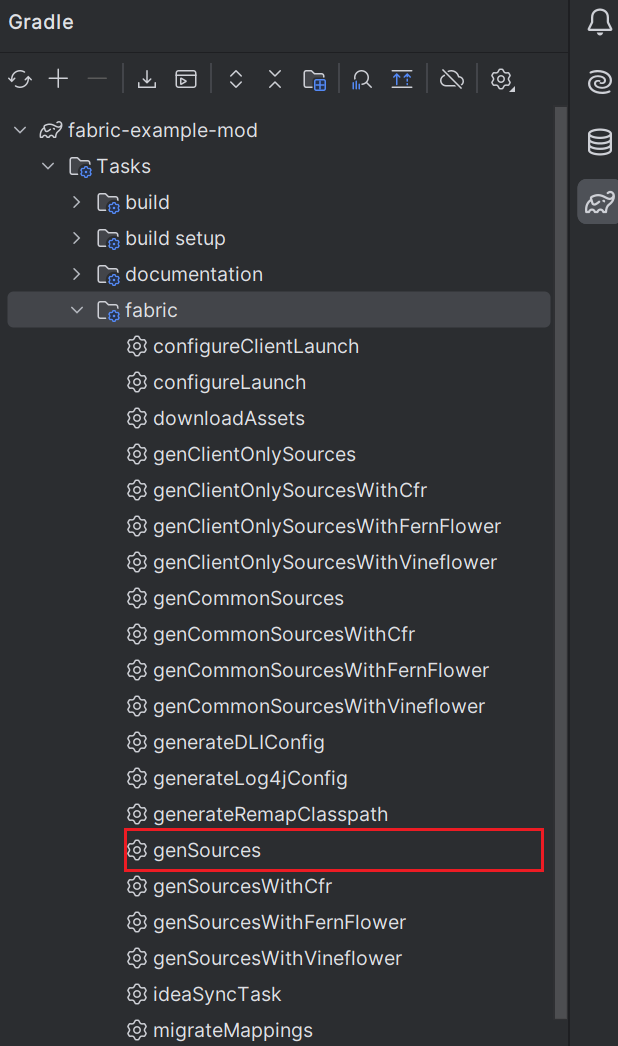Select the generateLog4jConfig task

tap(250, 778)
